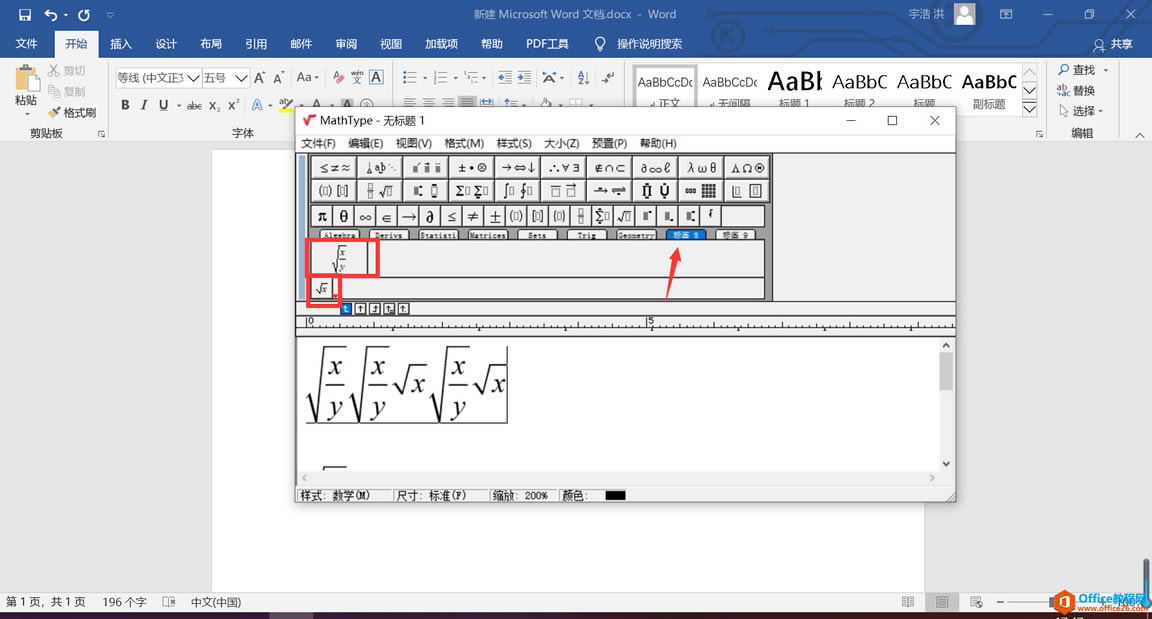
Task: Select the square root template in MathType
Action: point(322,288)
